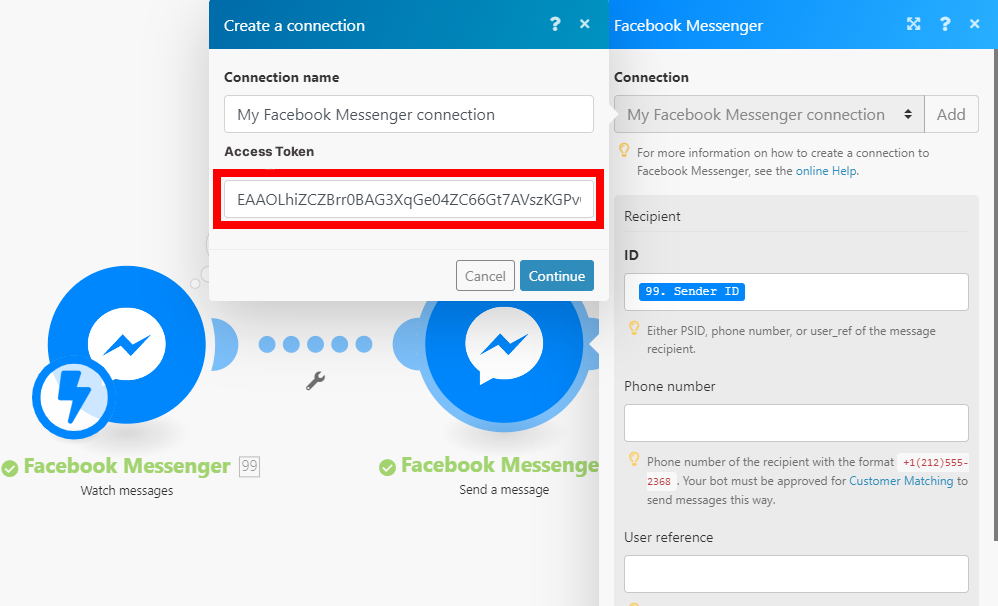Viewport: 998px width, 606px height.
Task: Open help for Facebook Messenger panel
Action: click(945, 25)
